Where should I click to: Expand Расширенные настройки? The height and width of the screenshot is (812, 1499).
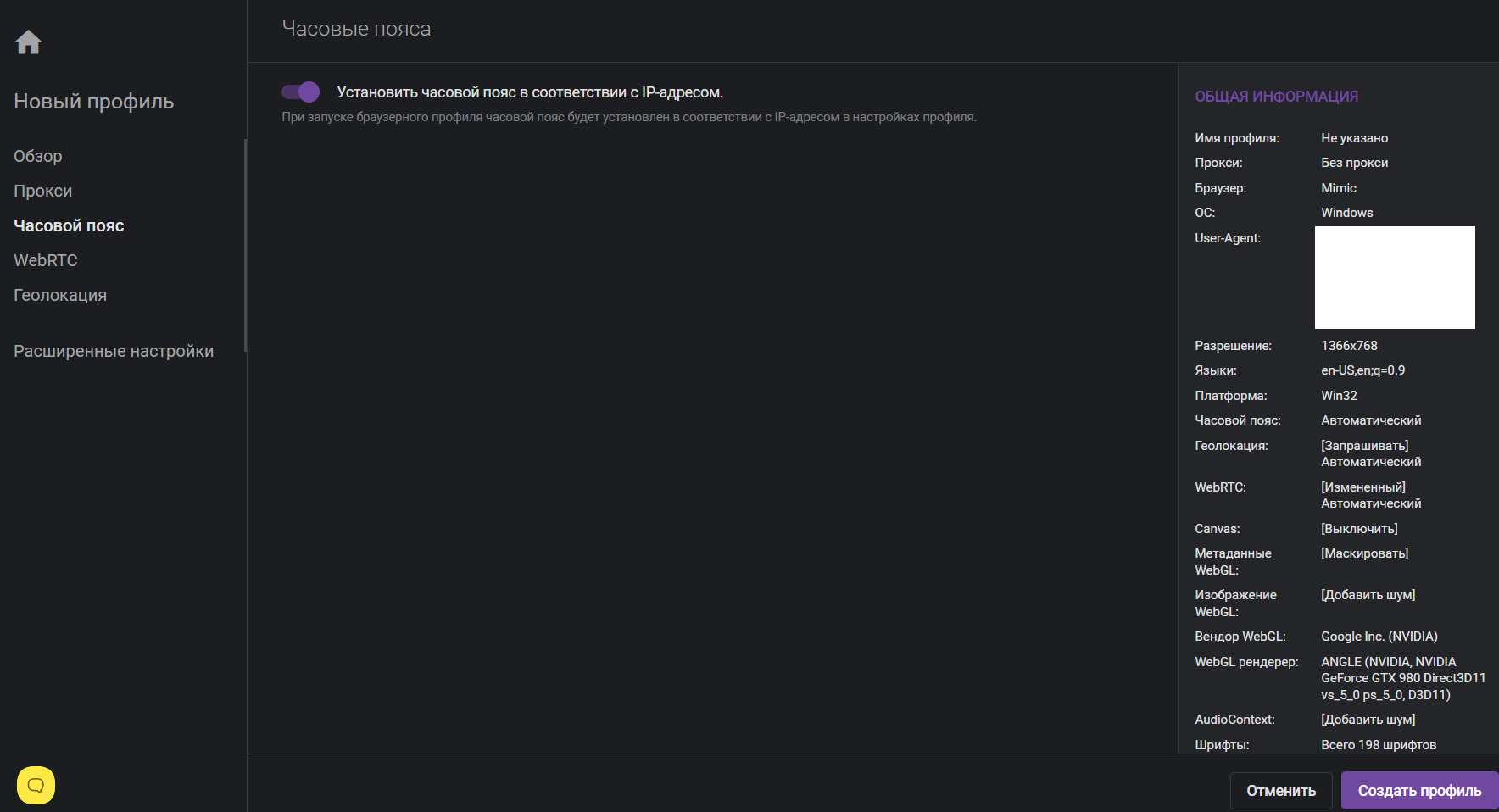click(x=114, y=351)
